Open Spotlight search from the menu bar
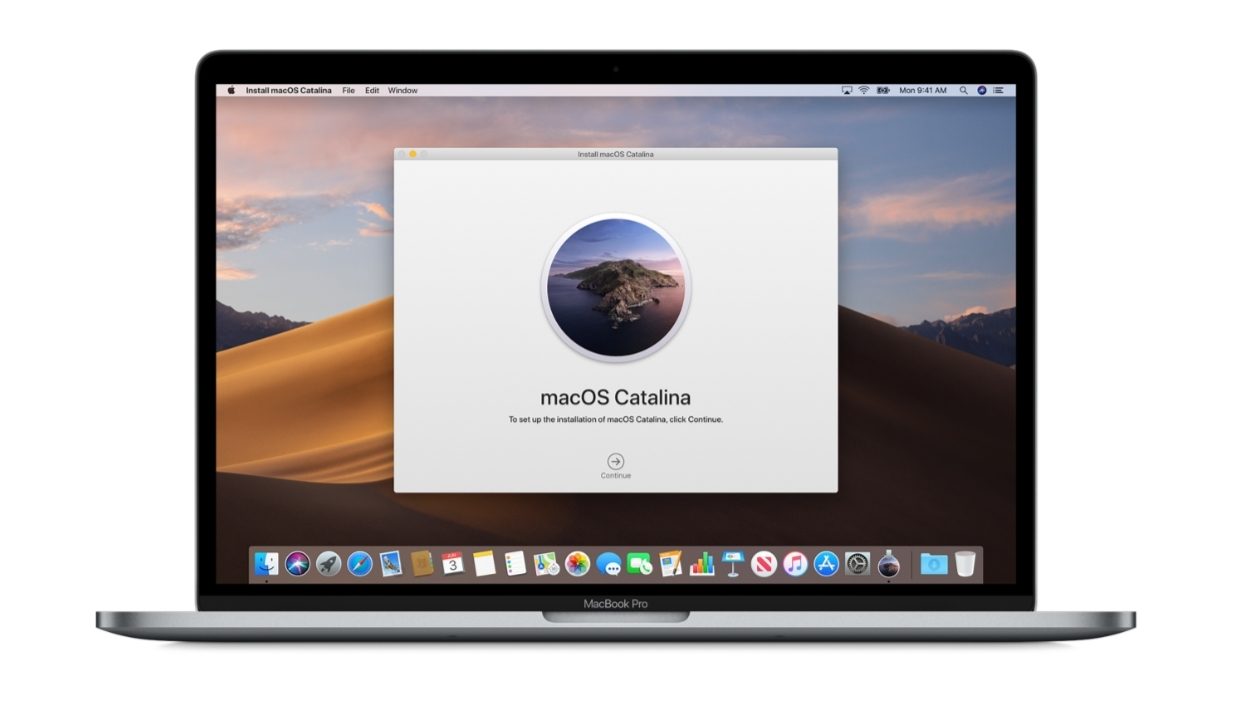 (964, 90)
